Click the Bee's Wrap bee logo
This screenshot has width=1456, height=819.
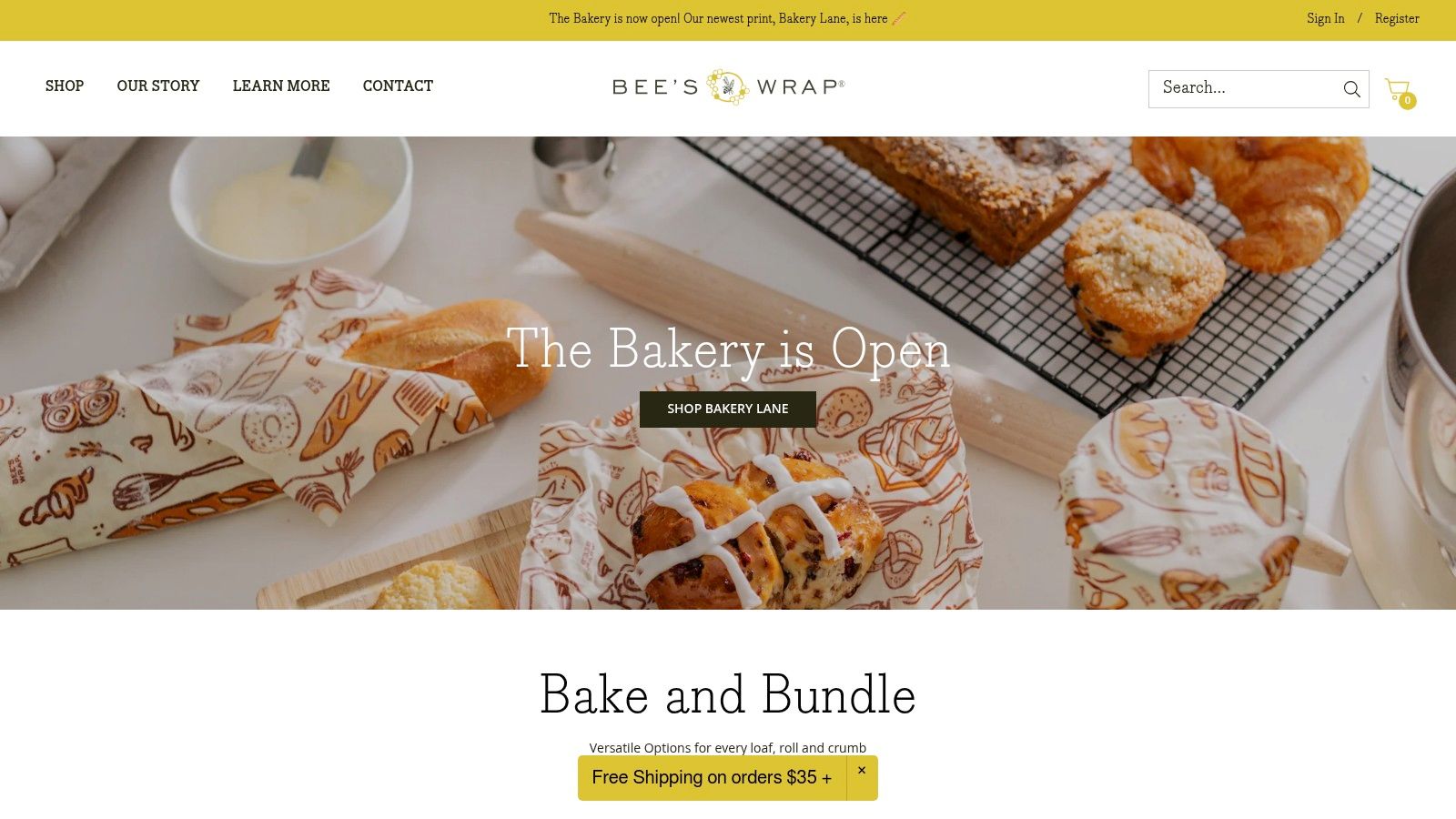[x=727, y=87]
